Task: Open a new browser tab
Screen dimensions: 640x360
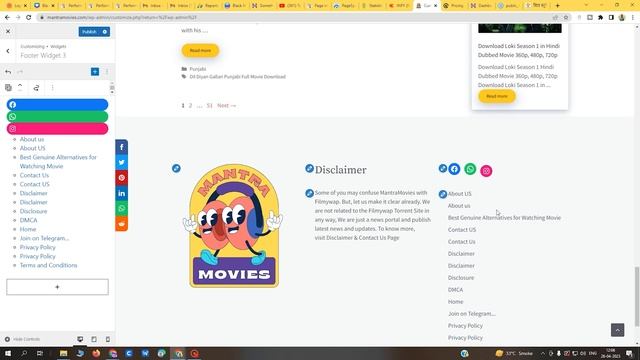Action: click(558, 6)
